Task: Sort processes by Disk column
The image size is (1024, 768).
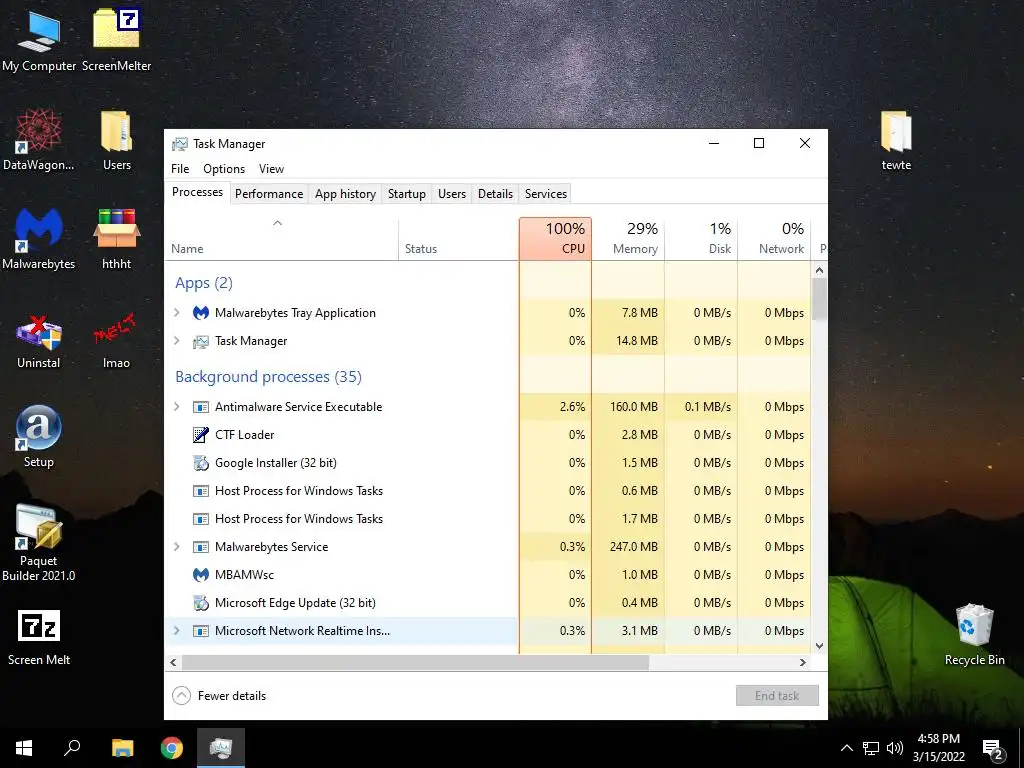Action: [701, 239]
